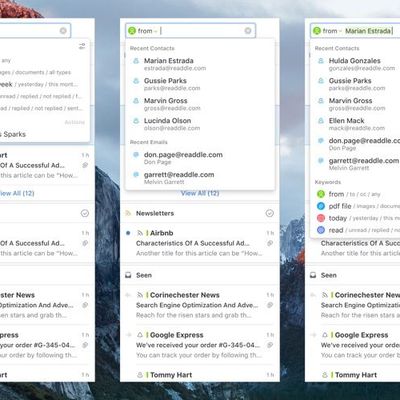Open the Corinechester News email in the right window
This screenshot has height=400, width=400.
click(353, 305)
